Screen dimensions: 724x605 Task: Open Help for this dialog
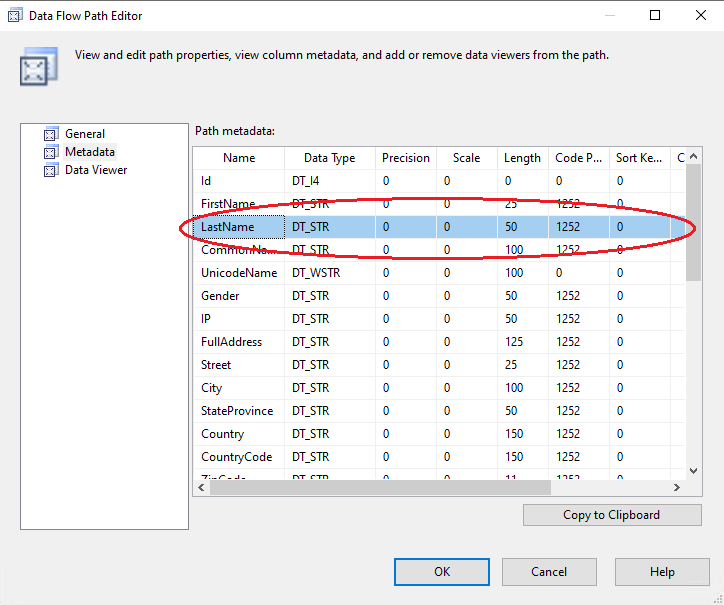pyautogui.click(x=662, y=572)
